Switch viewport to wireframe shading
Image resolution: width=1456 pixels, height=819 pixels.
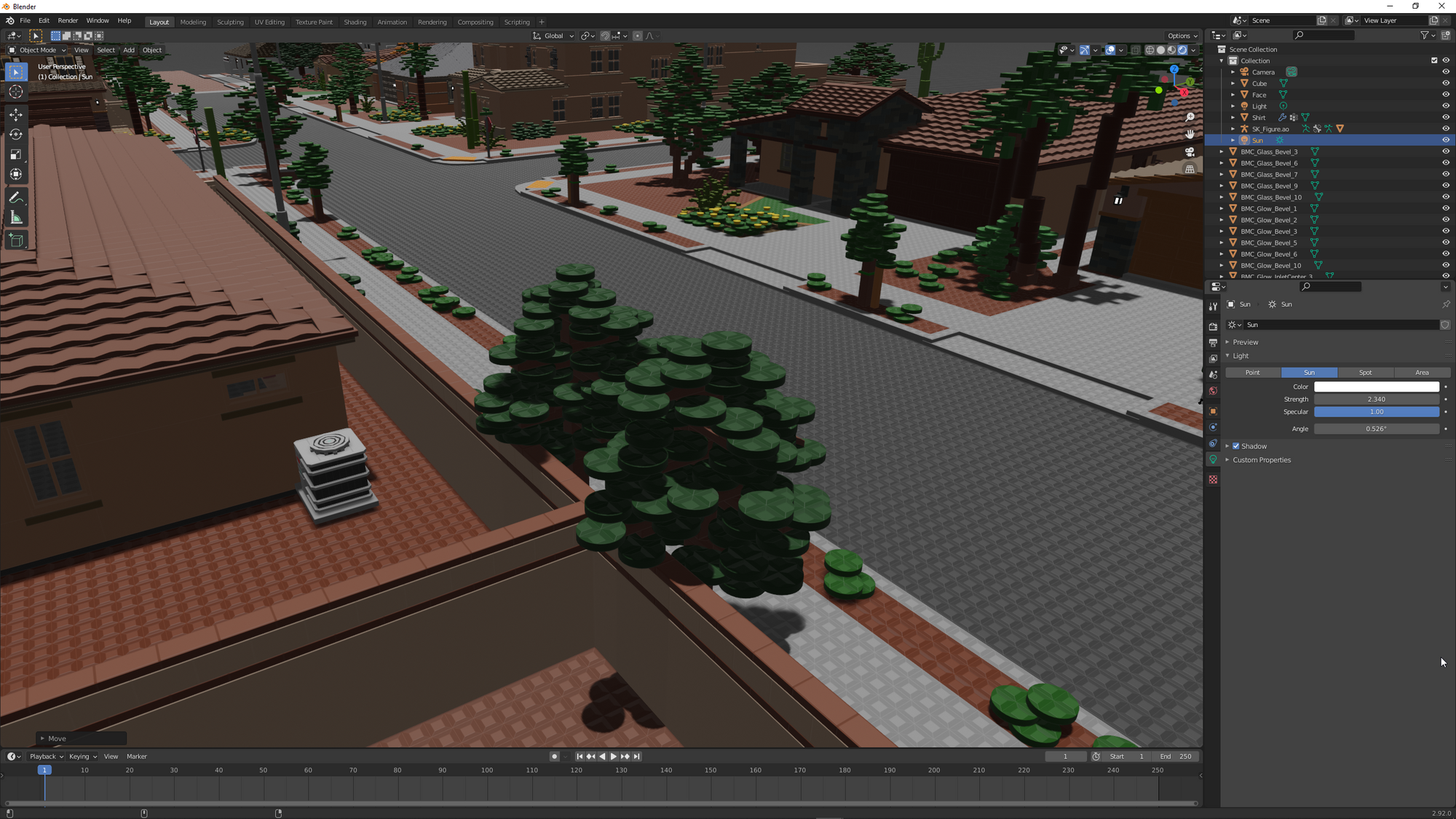(1150, 50)
